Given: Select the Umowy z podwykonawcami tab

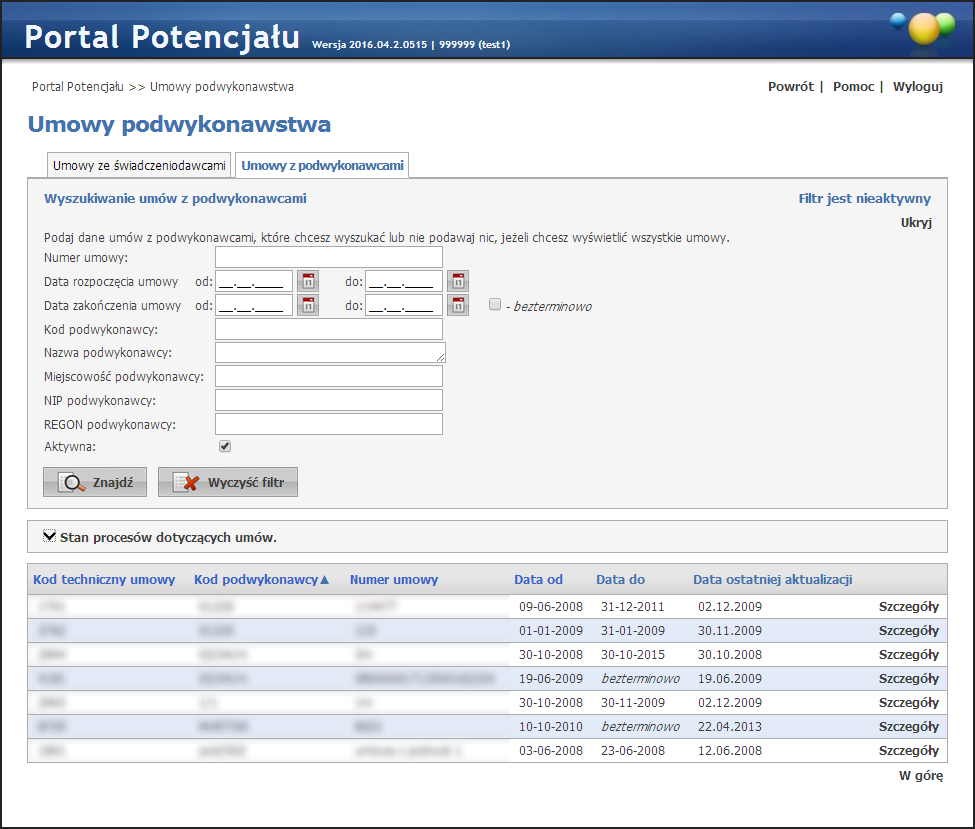Looking at the screenshot, I should tap(322, 166).
